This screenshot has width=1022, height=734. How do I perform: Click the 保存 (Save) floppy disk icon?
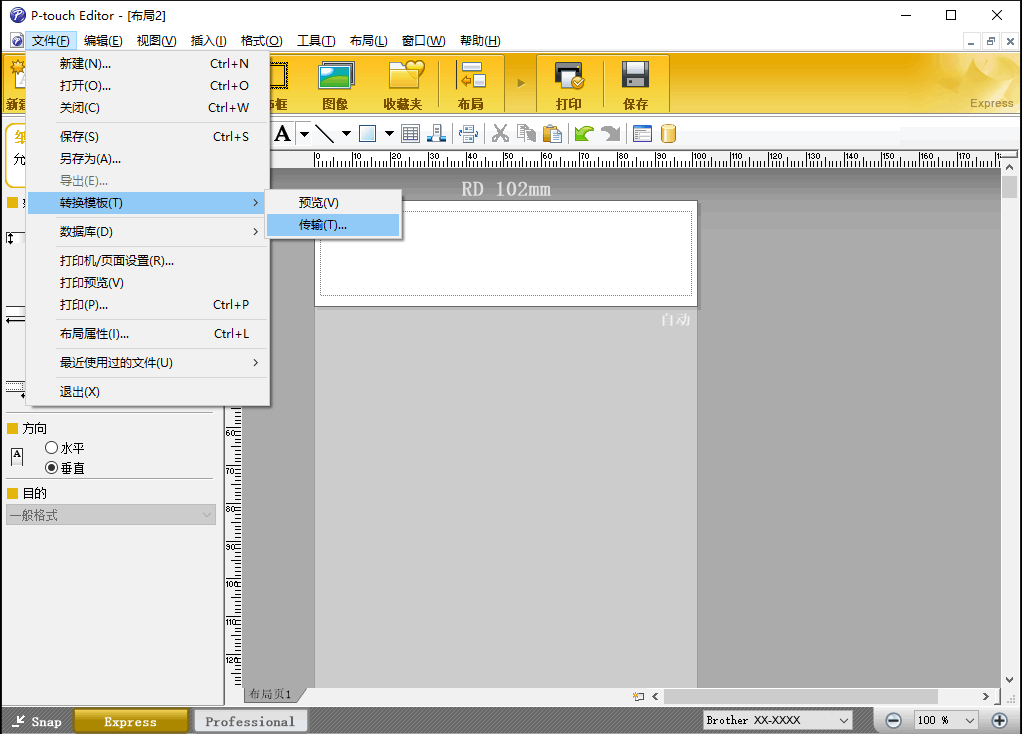pos(635,83)
